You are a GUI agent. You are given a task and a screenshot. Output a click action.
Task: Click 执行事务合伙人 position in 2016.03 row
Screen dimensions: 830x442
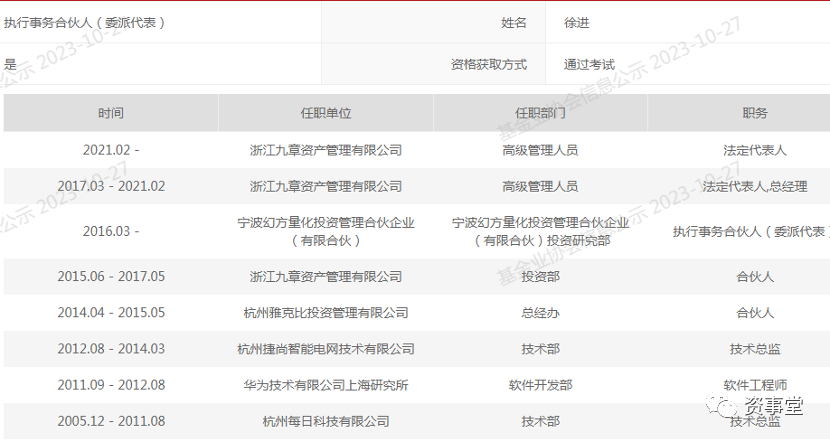(x=751, y=232)
